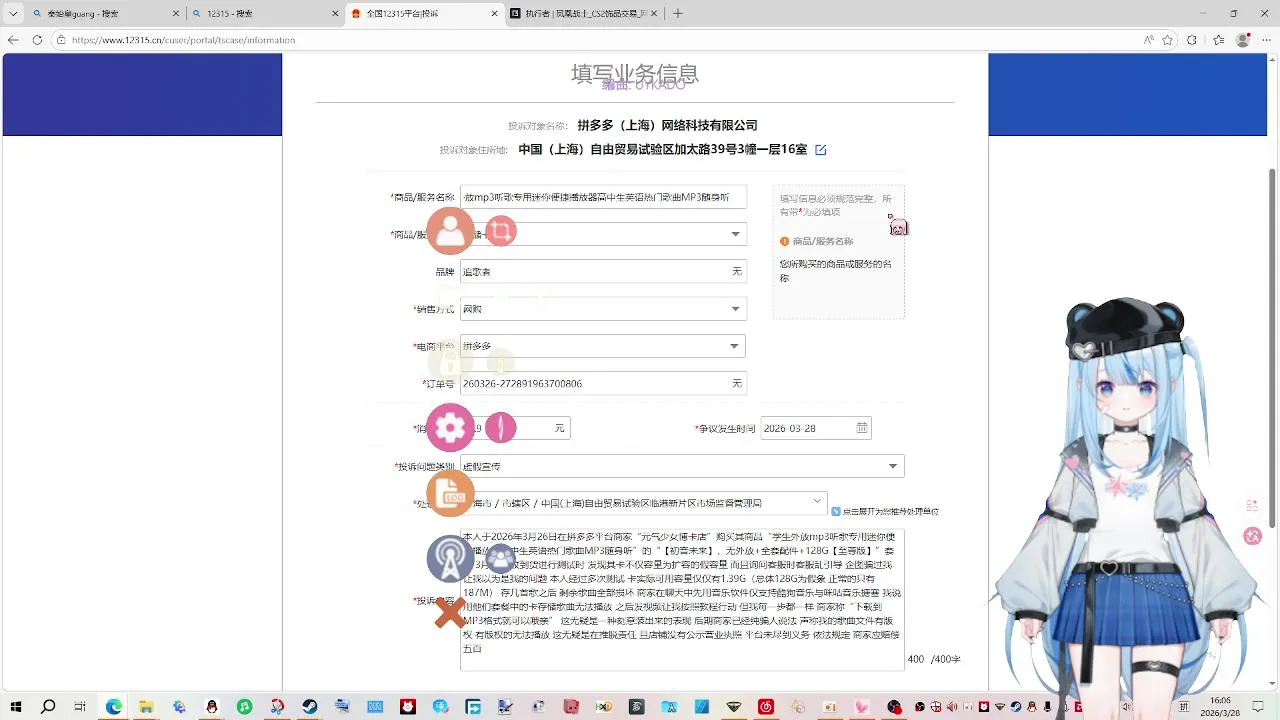Edit the 品牌 field 追歌者
This screenshot has width=1280, height=720.
603,271
